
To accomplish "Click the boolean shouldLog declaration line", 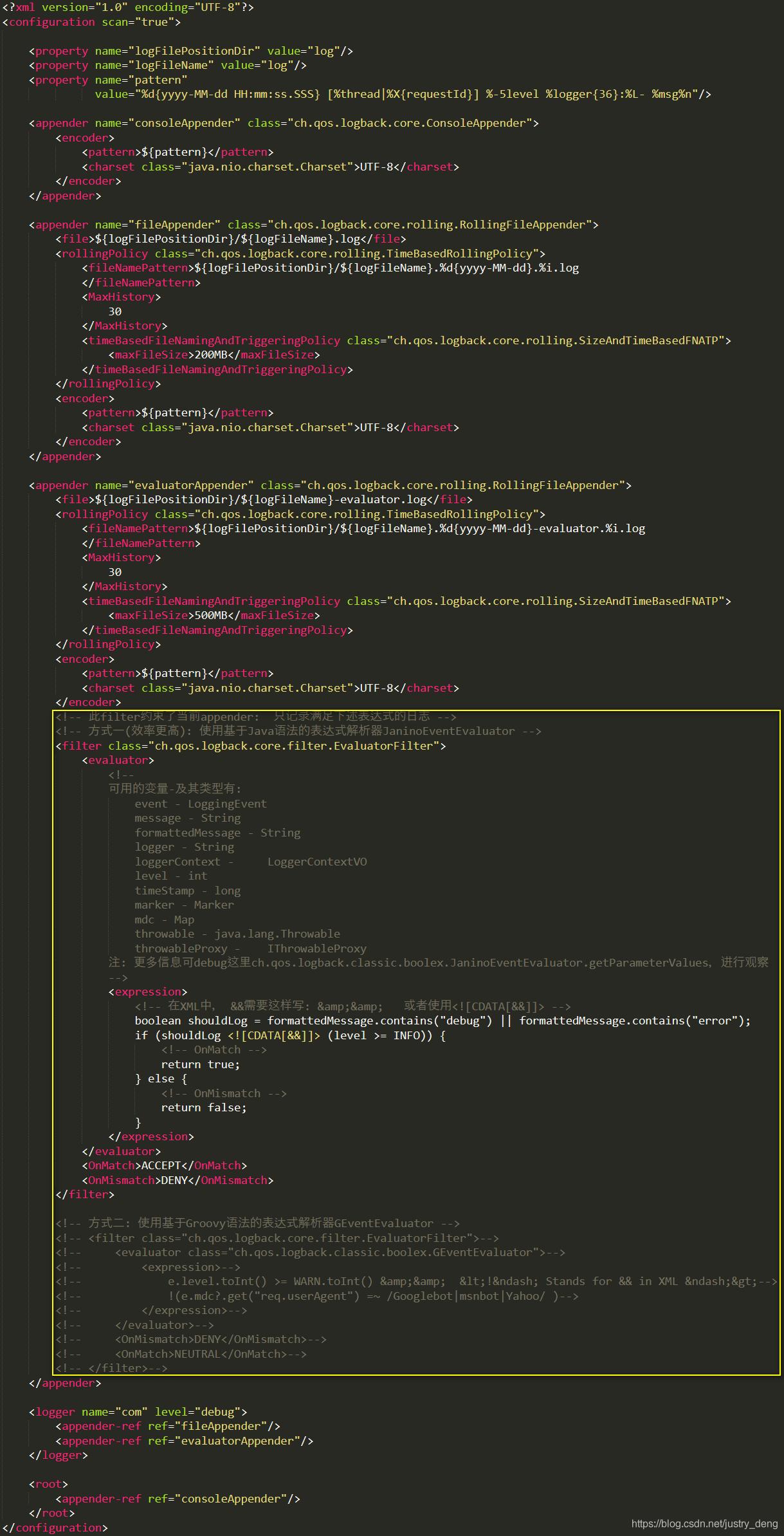I will pyautogui.click(x=442, y=1021).
